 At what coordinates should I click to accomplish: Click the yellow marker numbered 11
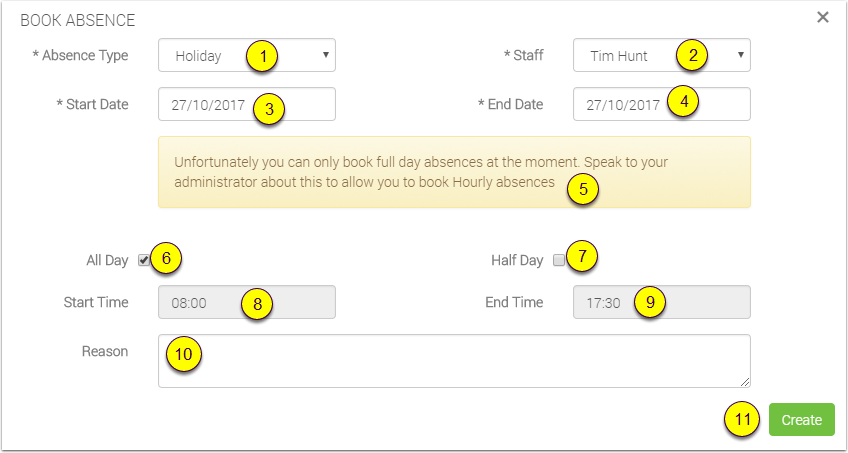pyautogui.click(x=741, y=420)
